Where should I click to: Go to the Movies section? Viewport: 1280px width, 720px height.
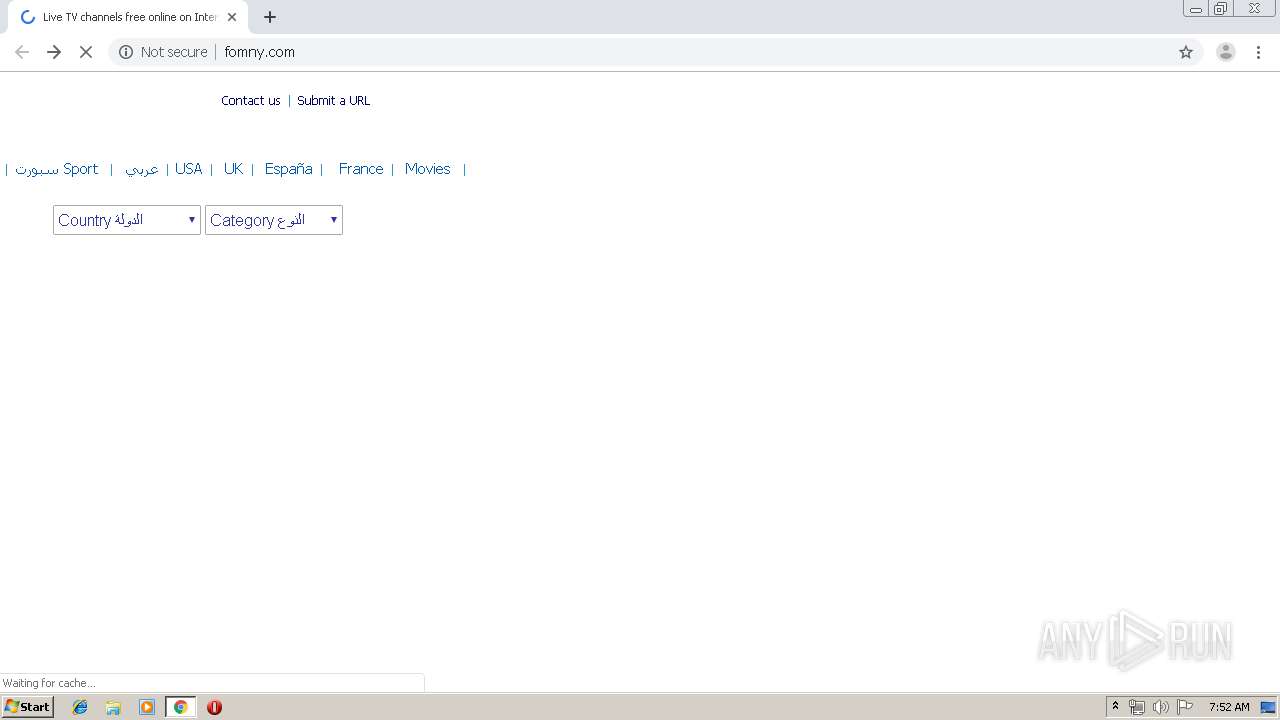tap(428, 169)
